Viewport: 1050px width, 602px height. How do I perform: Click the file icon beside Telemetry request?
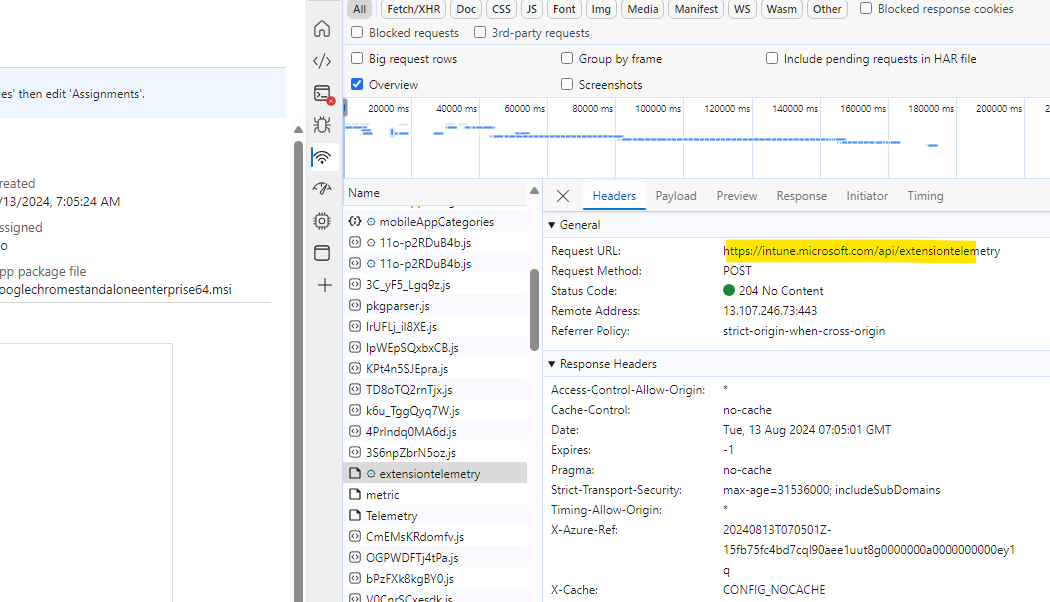(355, 516)
